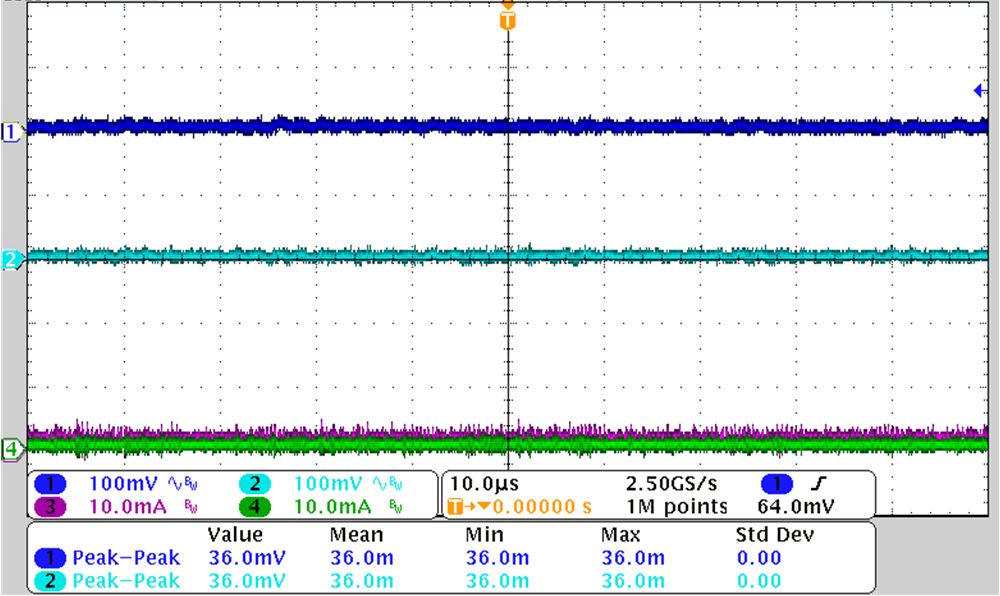Click the rising-edge trigger slope icon
Image resolution: width=1000 pixels, height=596 pixels.
point(821,483)
